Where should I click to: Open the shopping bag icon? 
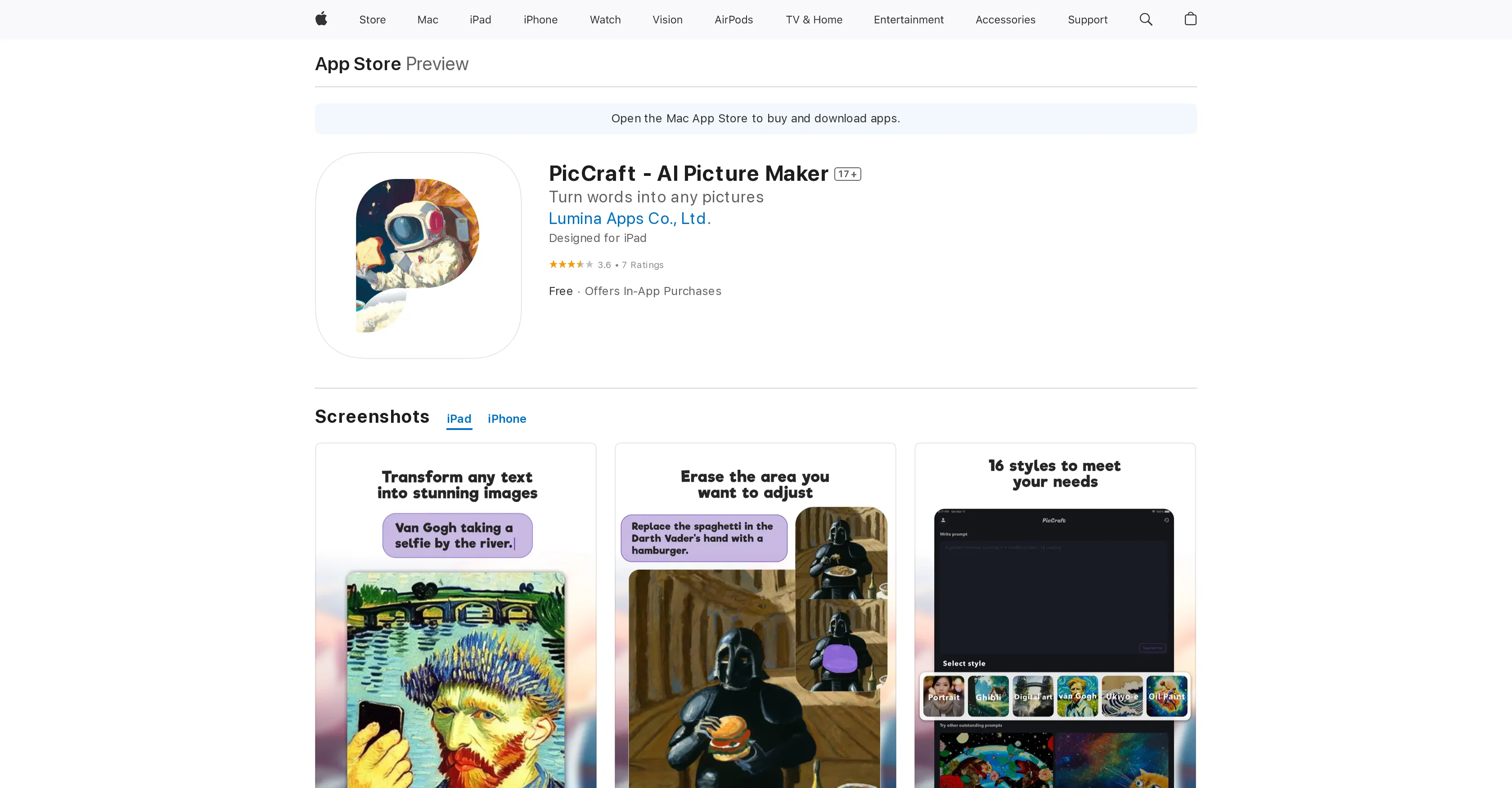pyautogui.click(x=1190, y=19)
